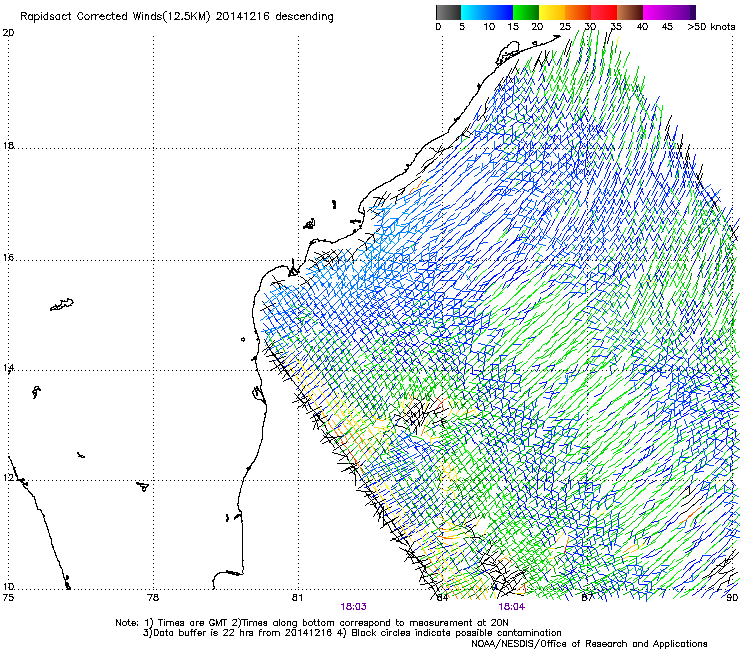Image resolution: width=740 pixels, height=650 pixels.
Task: Click the '20141216 descending' title portion
Action: click(274, 16)
